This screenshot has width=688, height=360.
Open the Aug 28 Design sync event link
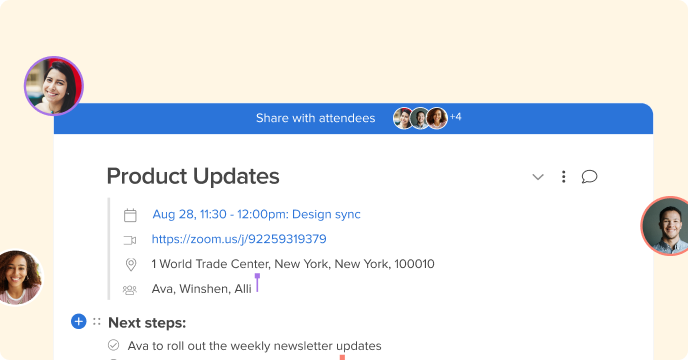[x=256, y=214]
